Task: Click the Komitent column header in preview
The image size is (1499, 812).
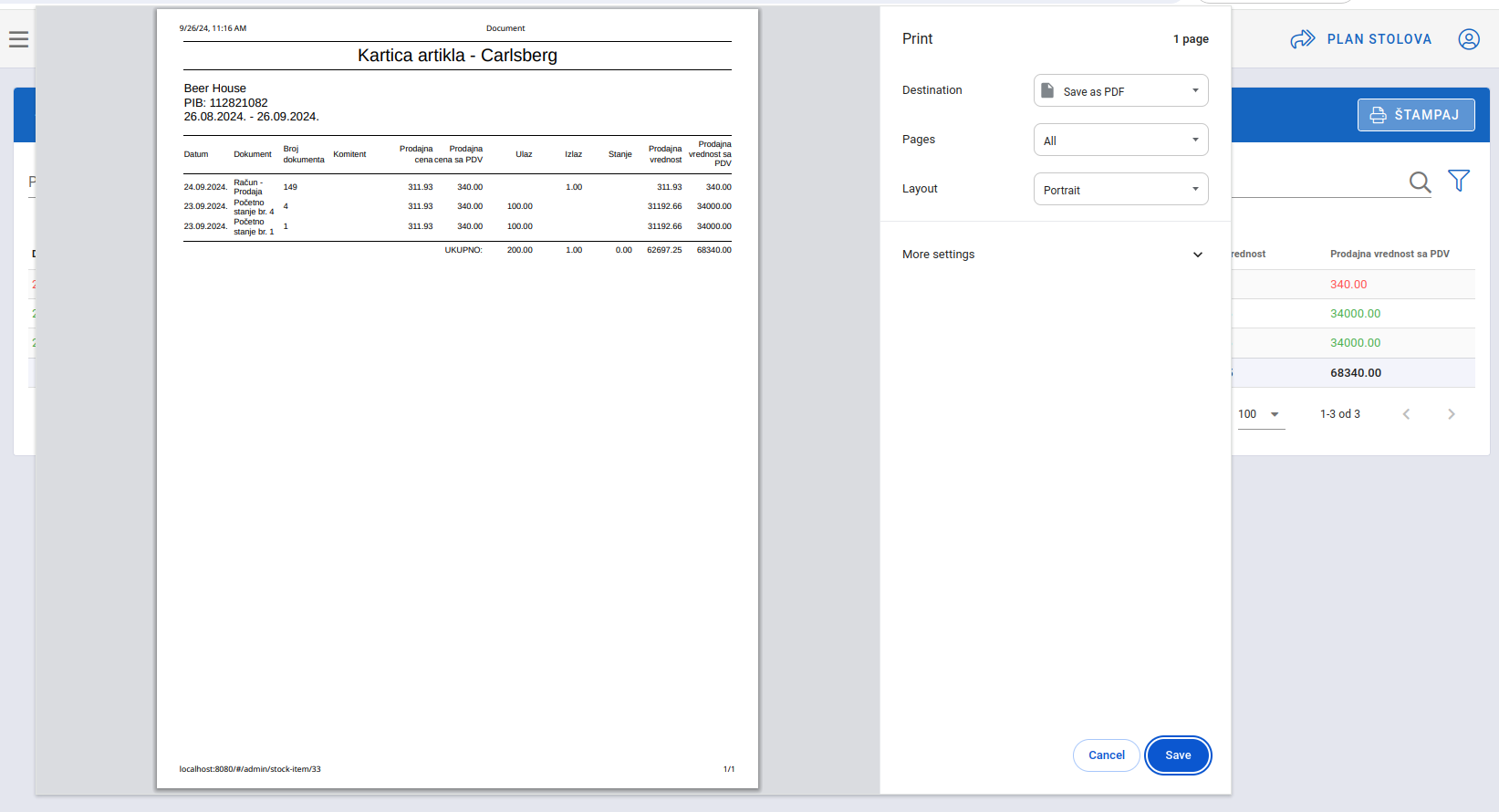Action: point(349,154)
